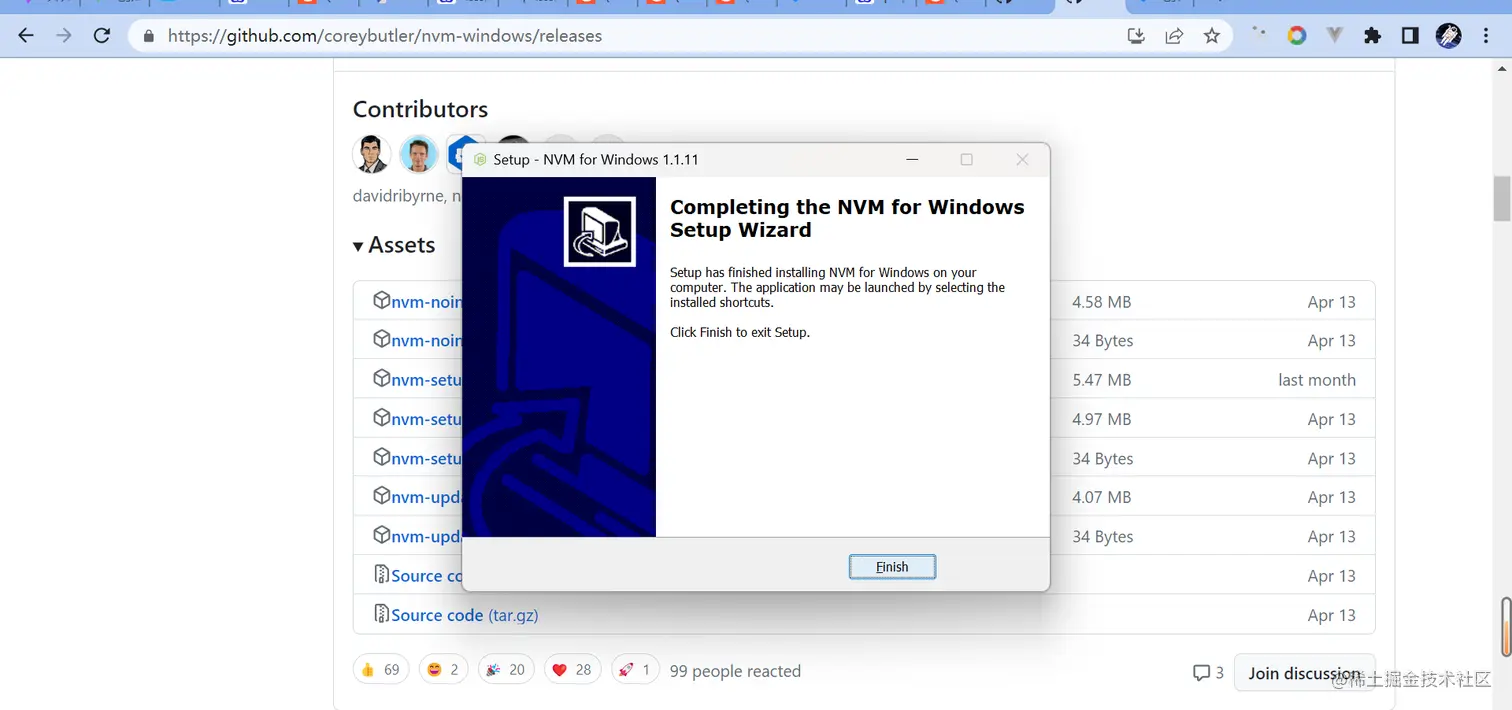Click the party popper reaction with 20
Viewport: 1512px width, 710px height.
pos(506,670)
